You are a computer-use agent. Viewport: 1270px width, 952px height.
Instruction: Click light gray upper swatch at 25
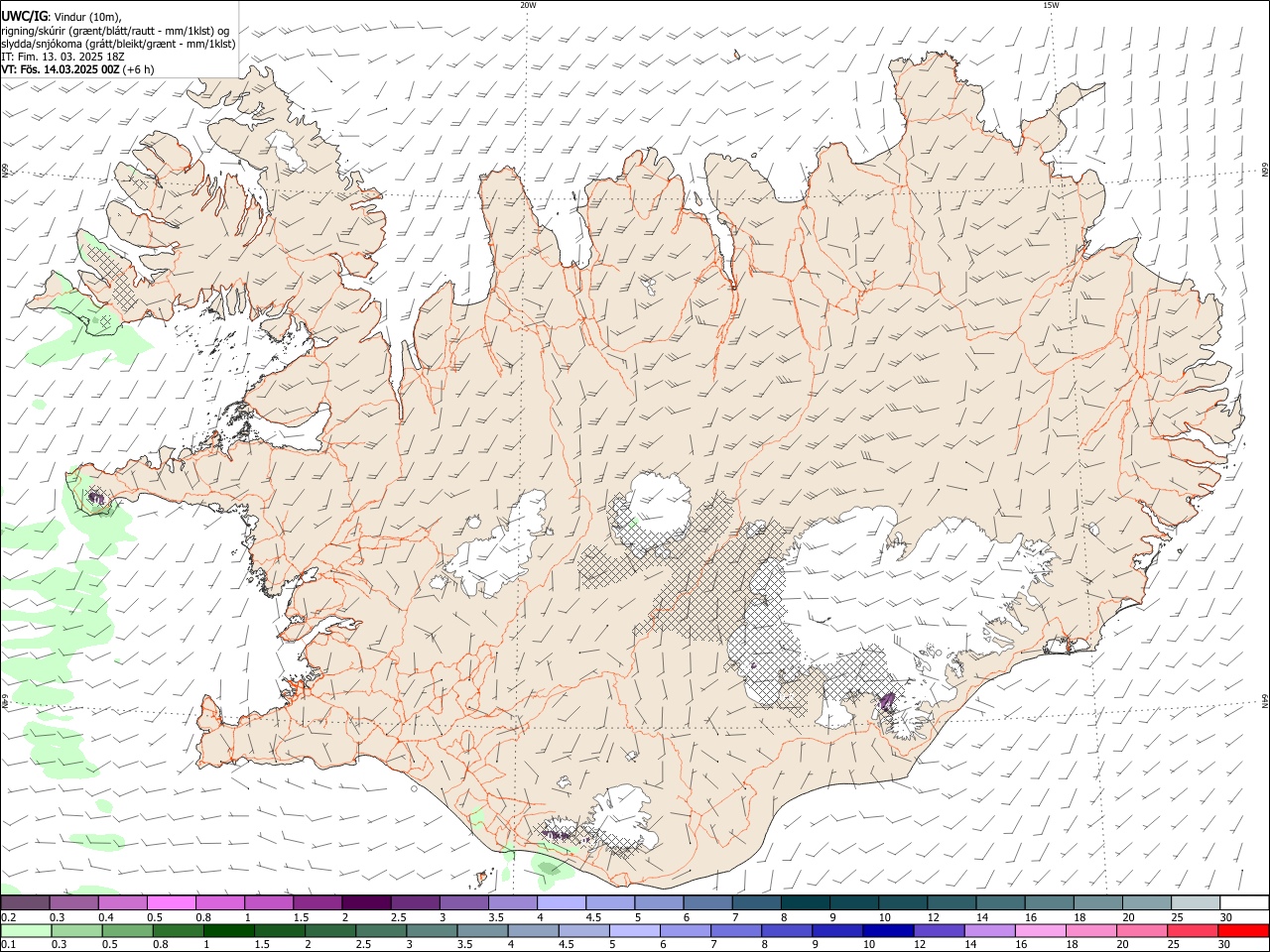pyautogui.click(x=1194, y=902)
